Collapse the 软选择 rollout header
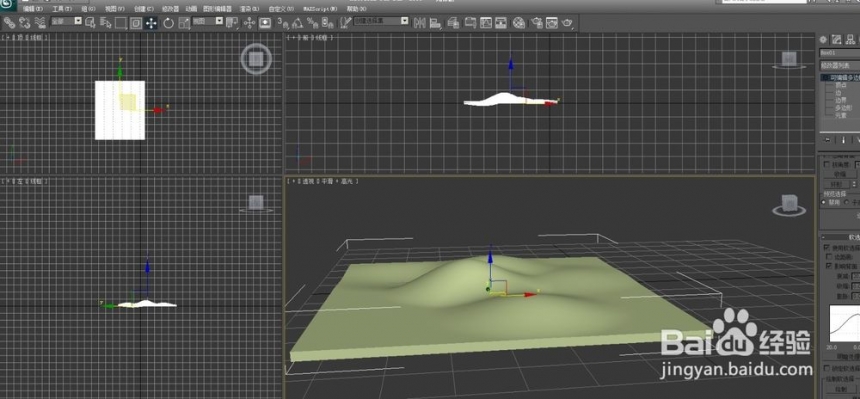The width and height of the screenshot is (860, 399). click(840, 237)
